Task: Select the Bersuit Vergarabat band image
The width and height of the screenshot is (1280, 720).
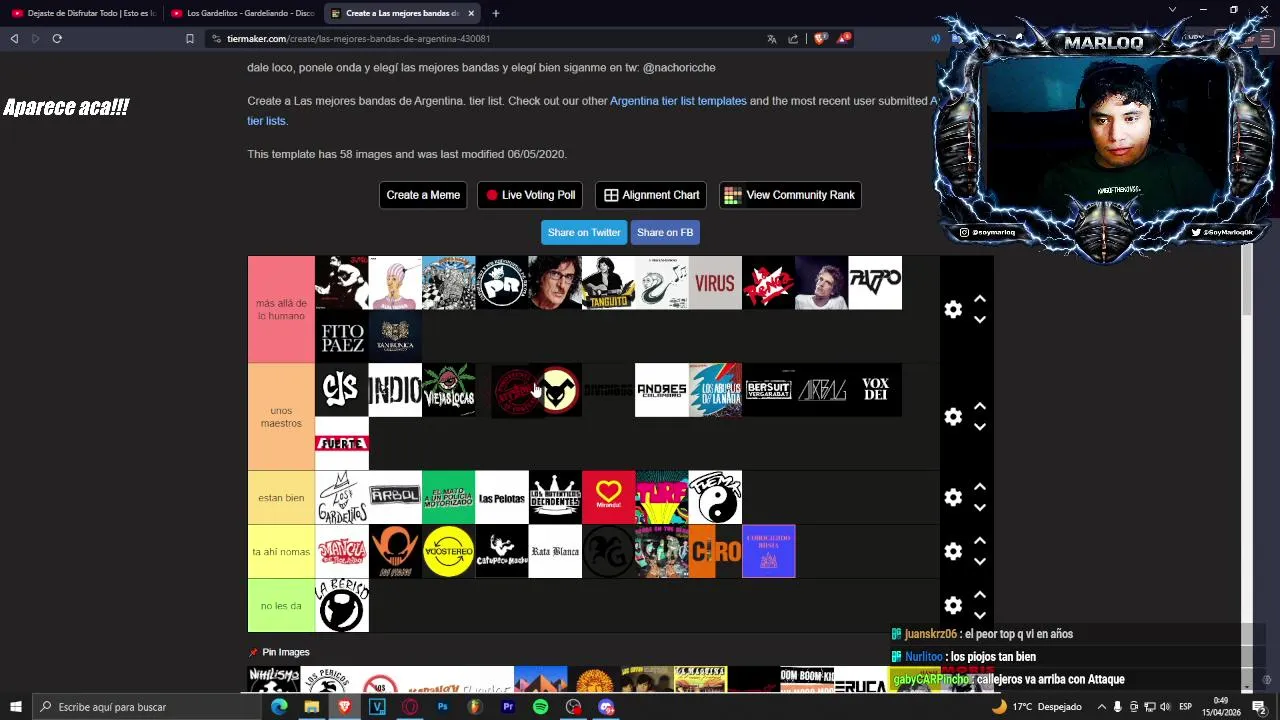Action: click(x=768, y=390)
